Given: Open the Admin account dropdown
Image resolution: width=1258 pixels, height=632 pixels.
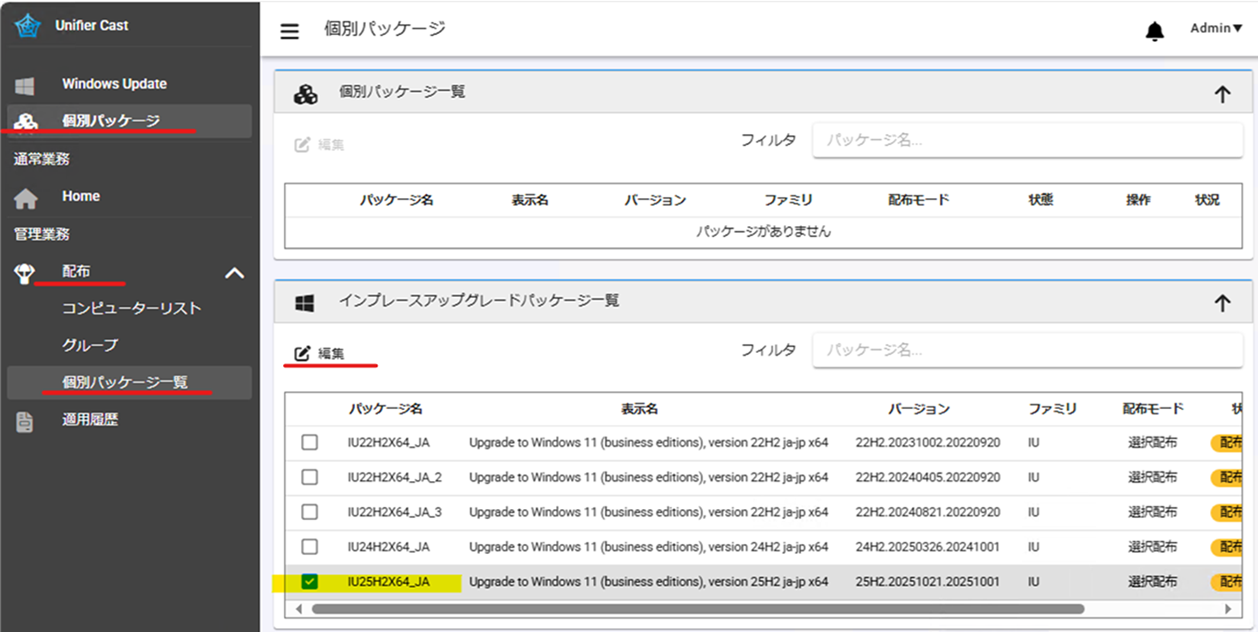Looking at the screenshot, I should (x=1214, y=28).
